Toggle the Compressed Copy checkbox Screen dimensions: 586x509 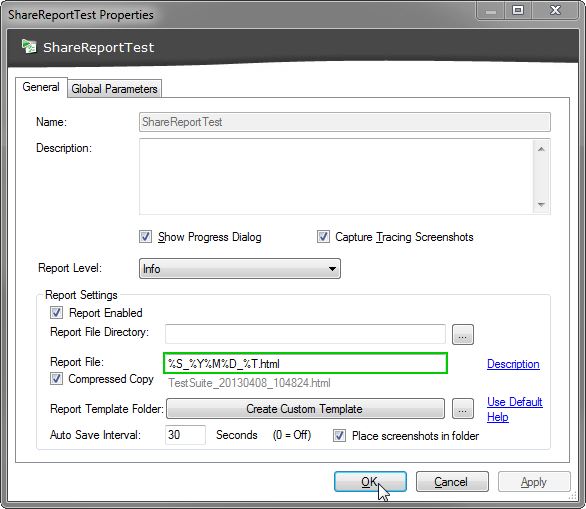(x=56, y=379)
